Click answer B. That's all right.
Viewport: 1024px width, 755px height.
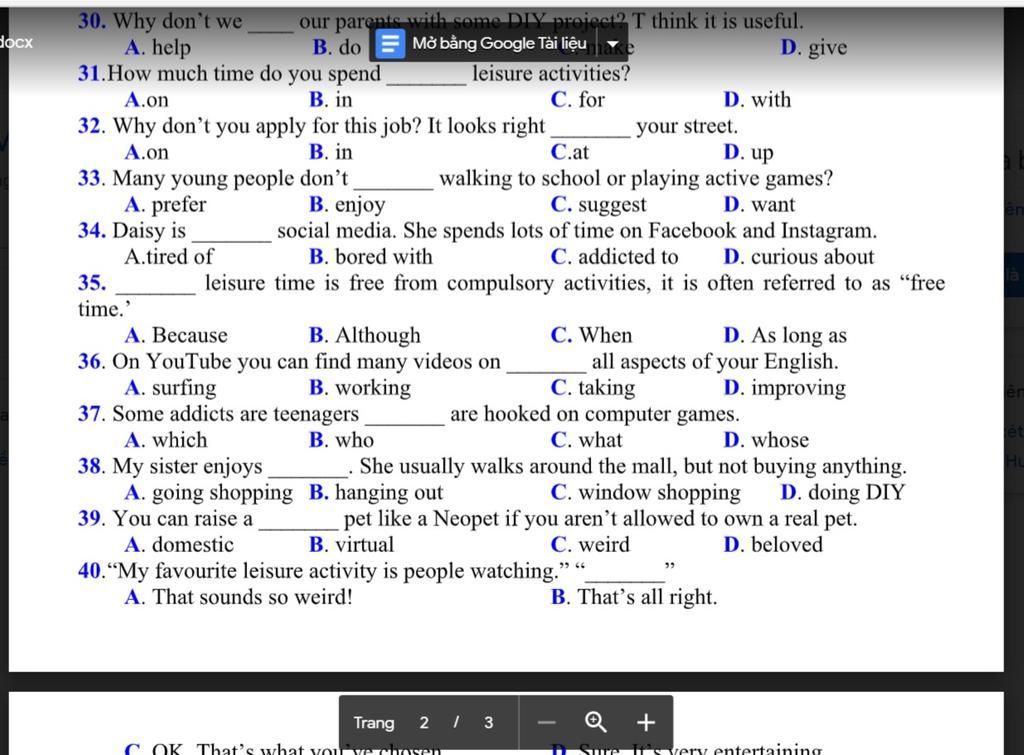[x=634, y=596]
